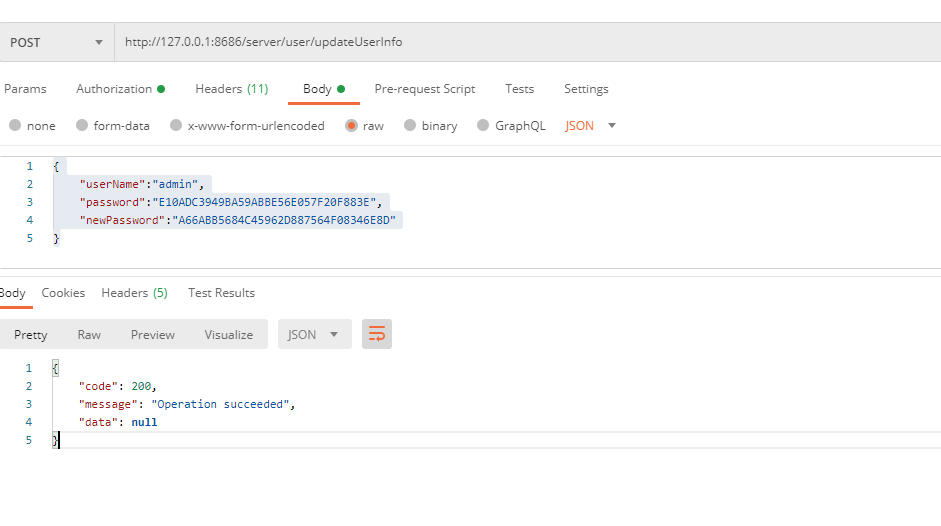Show the response Cookies tab
The height and width of the screenshot is (526, 941).
(x=63, y=293)
